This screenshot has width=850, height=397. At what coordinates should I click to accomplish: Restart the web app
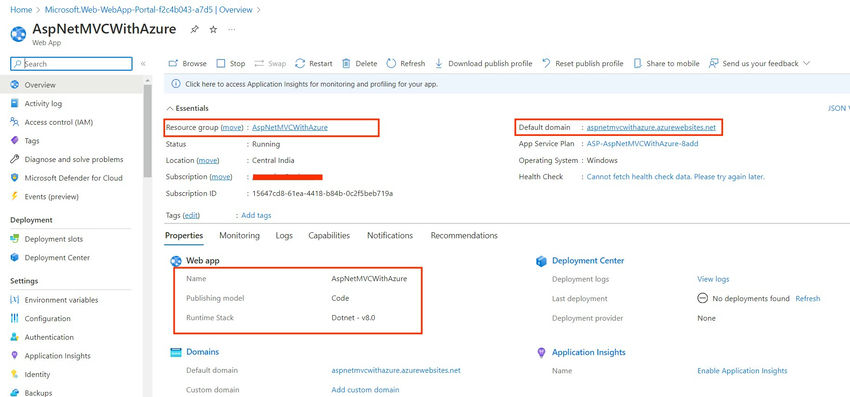pyautogui.click(x=314, y=63)
